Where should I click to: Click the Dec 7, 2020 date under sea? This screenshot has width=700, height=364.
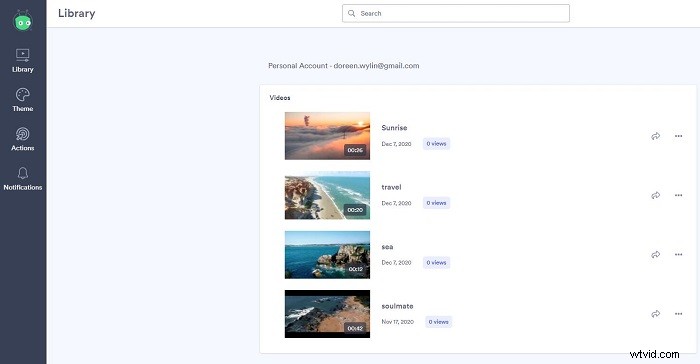[396, 263]
